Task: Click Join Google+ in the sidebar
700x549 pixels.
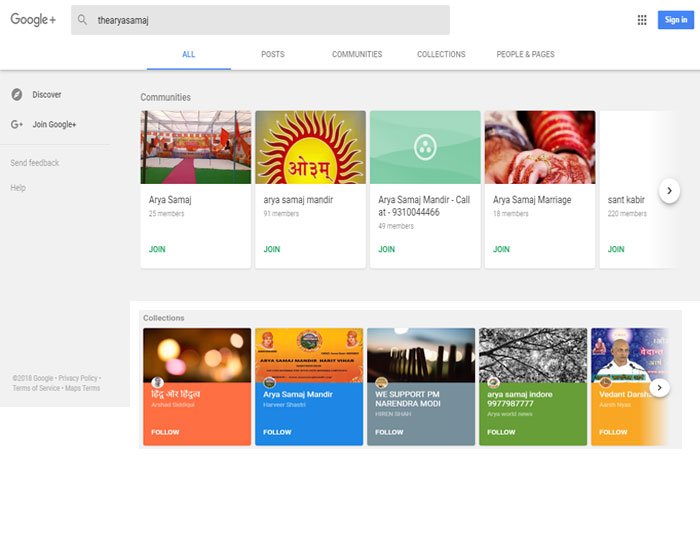Action: pyautogui.click(x=54, y=125)
